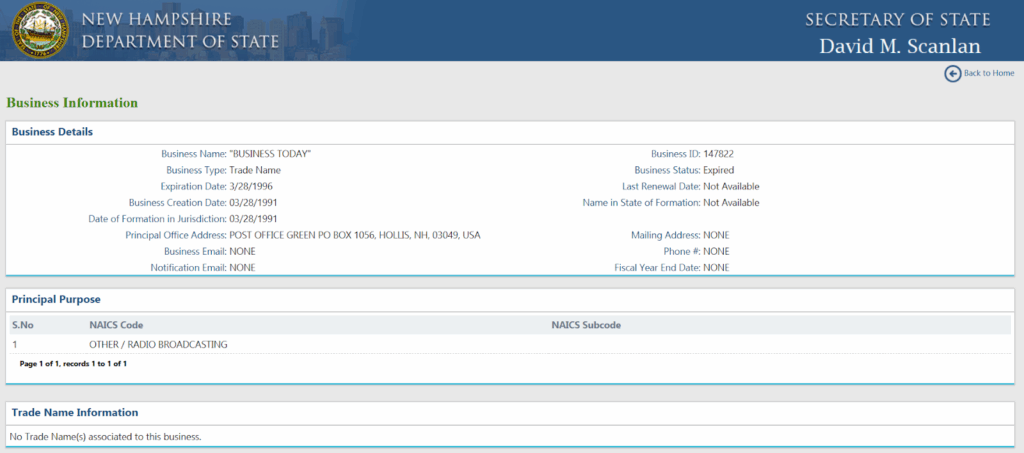This screenshot has width=1024, height=453.
Task: Select the Trade Name Information panel header
Action: pyautogui.click(x=74, y=412)
